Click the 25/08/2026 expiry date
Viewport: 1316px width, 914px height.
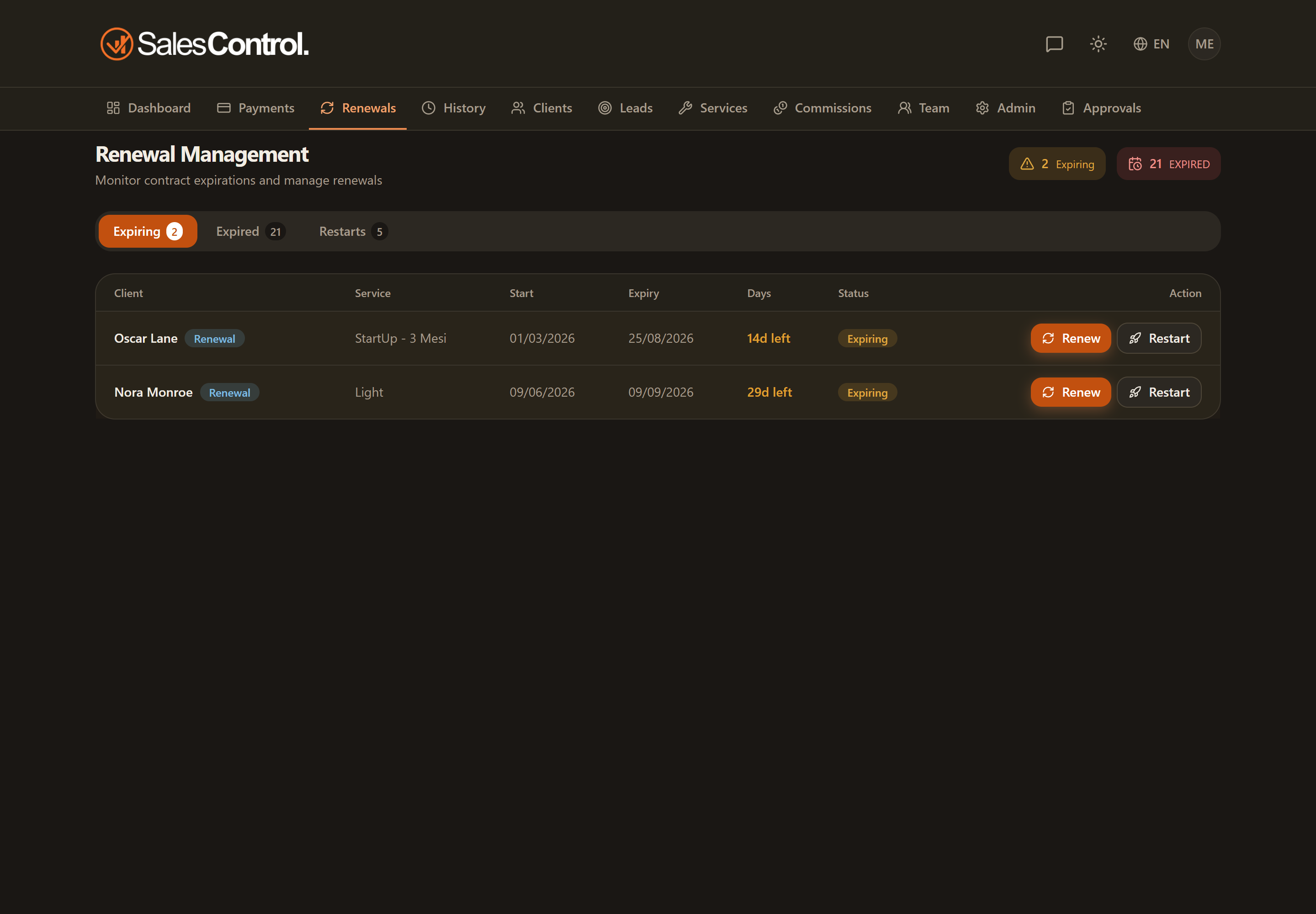pyautogui.click(x=660, y=339)
